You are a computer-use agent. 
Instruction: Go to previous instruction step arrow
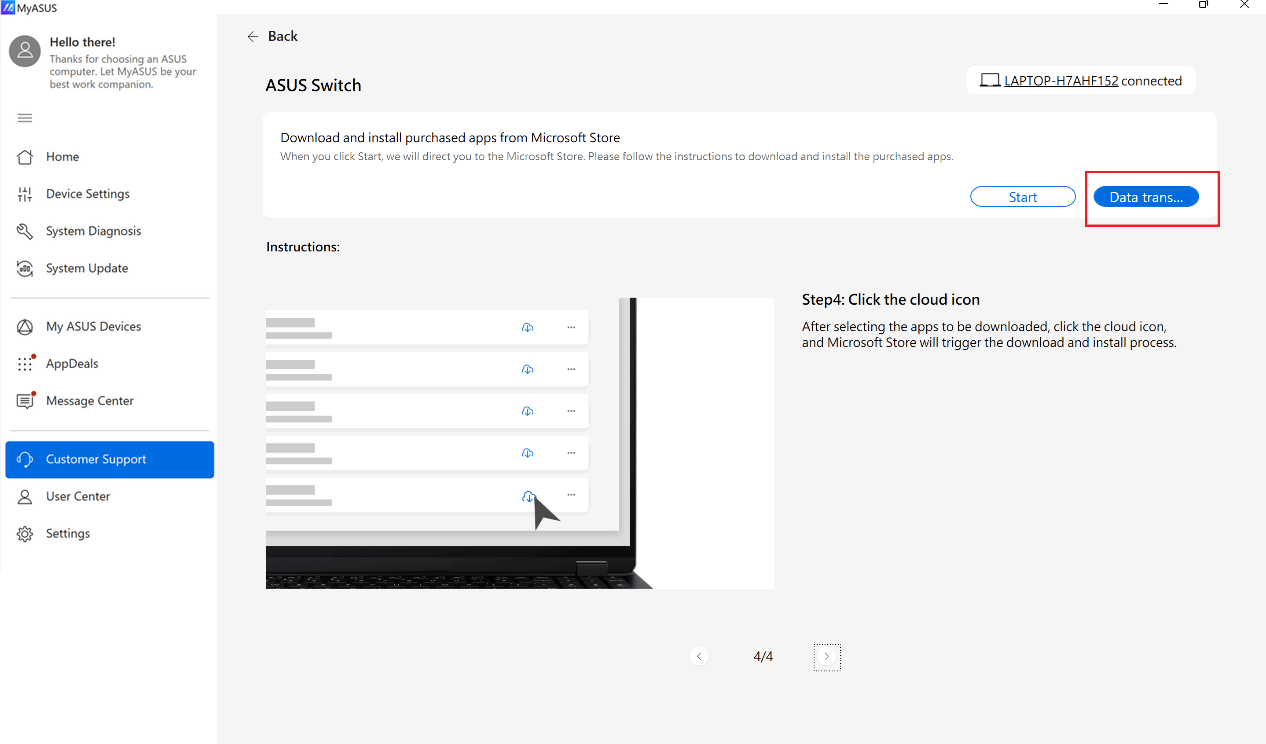point(700,657)
